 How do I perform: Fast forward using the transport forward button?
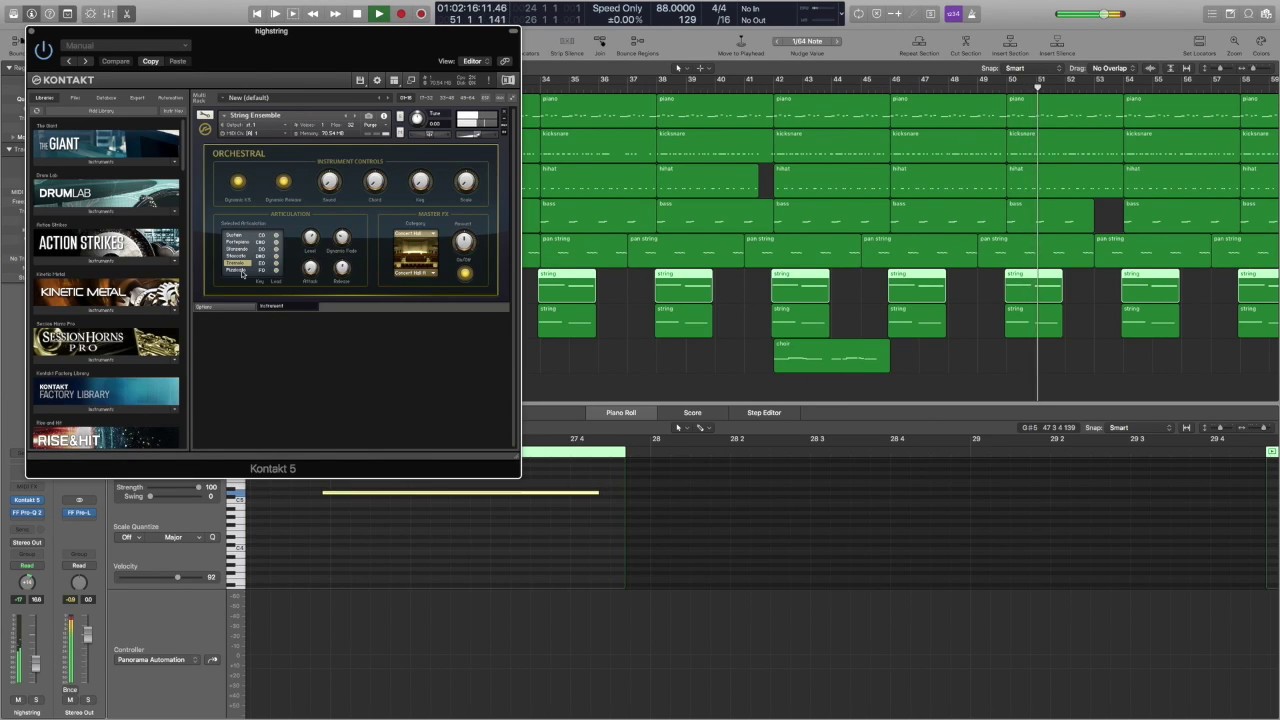pos(335,14)
